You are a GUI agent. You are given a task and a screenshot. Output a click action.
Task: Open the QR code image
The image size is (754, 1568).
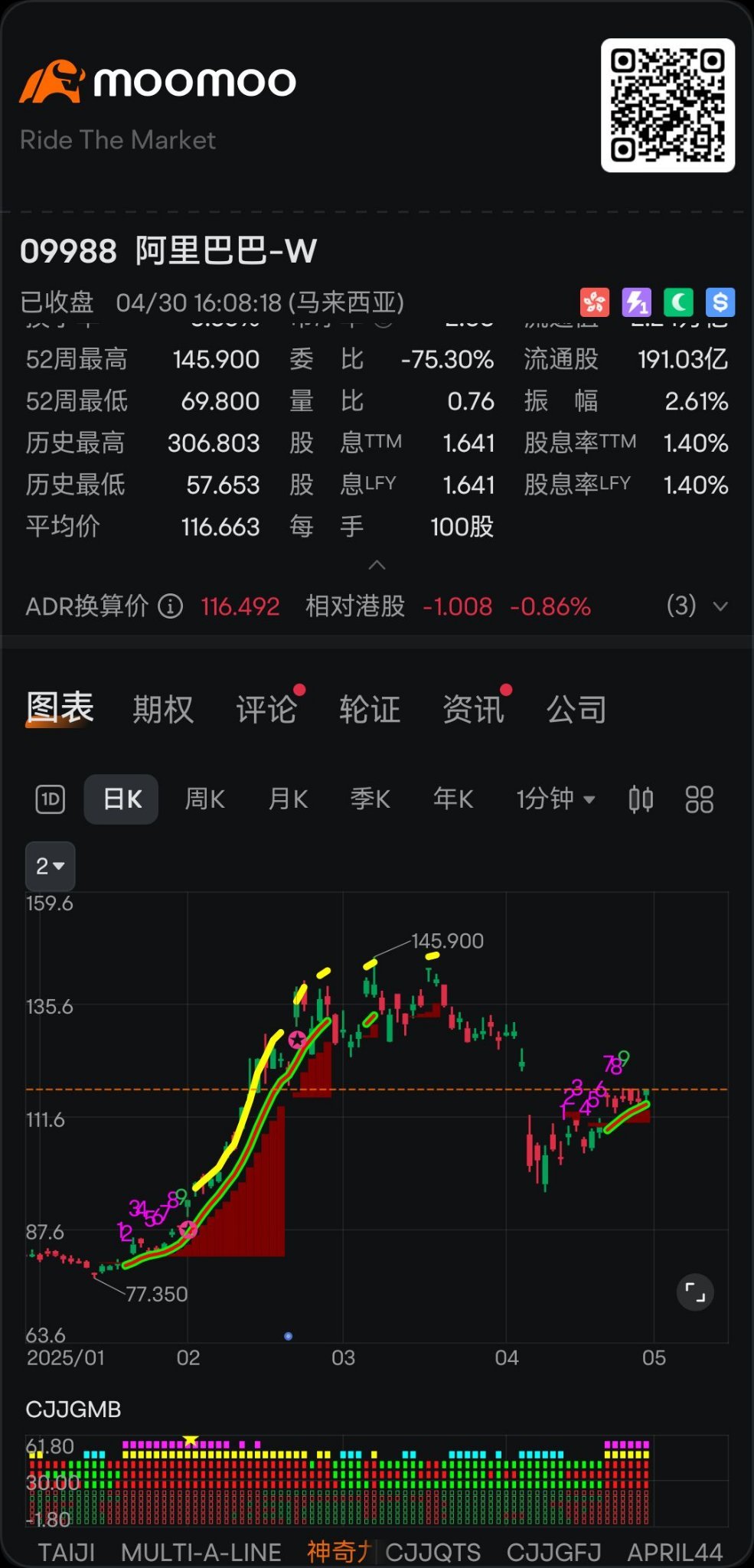point(668,106)
